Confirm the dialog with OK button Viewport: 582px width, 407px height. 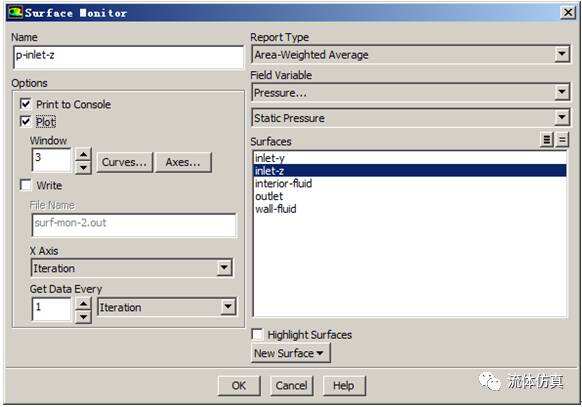[239, 385]
